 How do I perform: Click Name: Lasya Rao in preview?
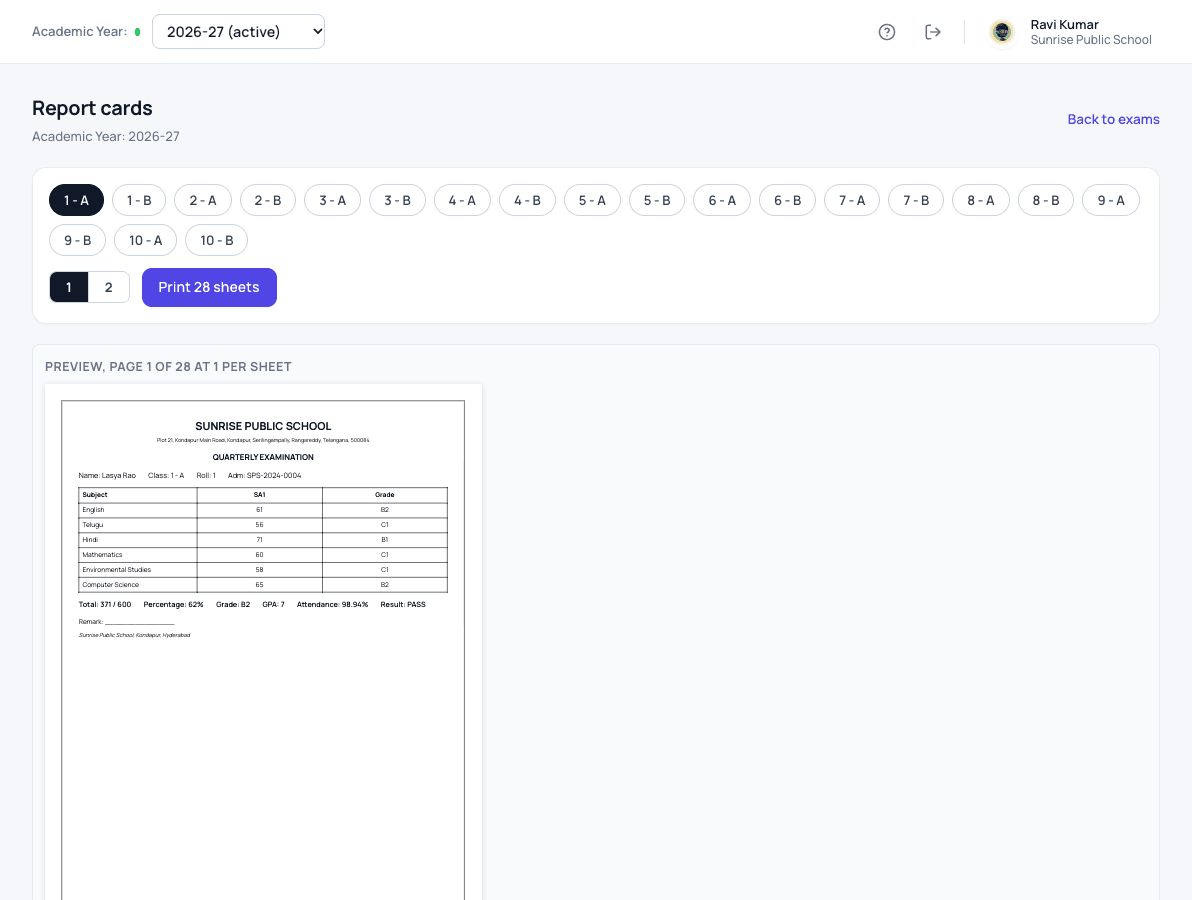pos(107,475)
